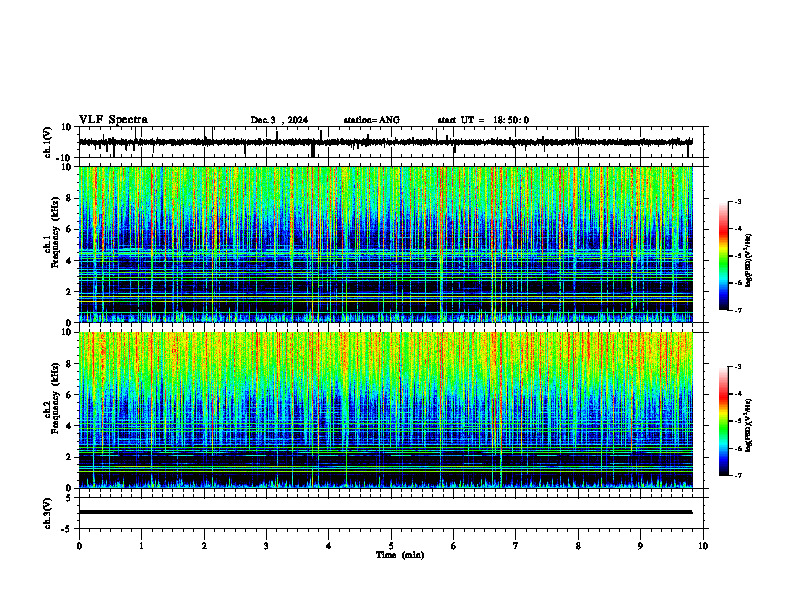The image size is (792, 612).
Task: Click the "VLF Spectra" title text
Action: (113, 120)
